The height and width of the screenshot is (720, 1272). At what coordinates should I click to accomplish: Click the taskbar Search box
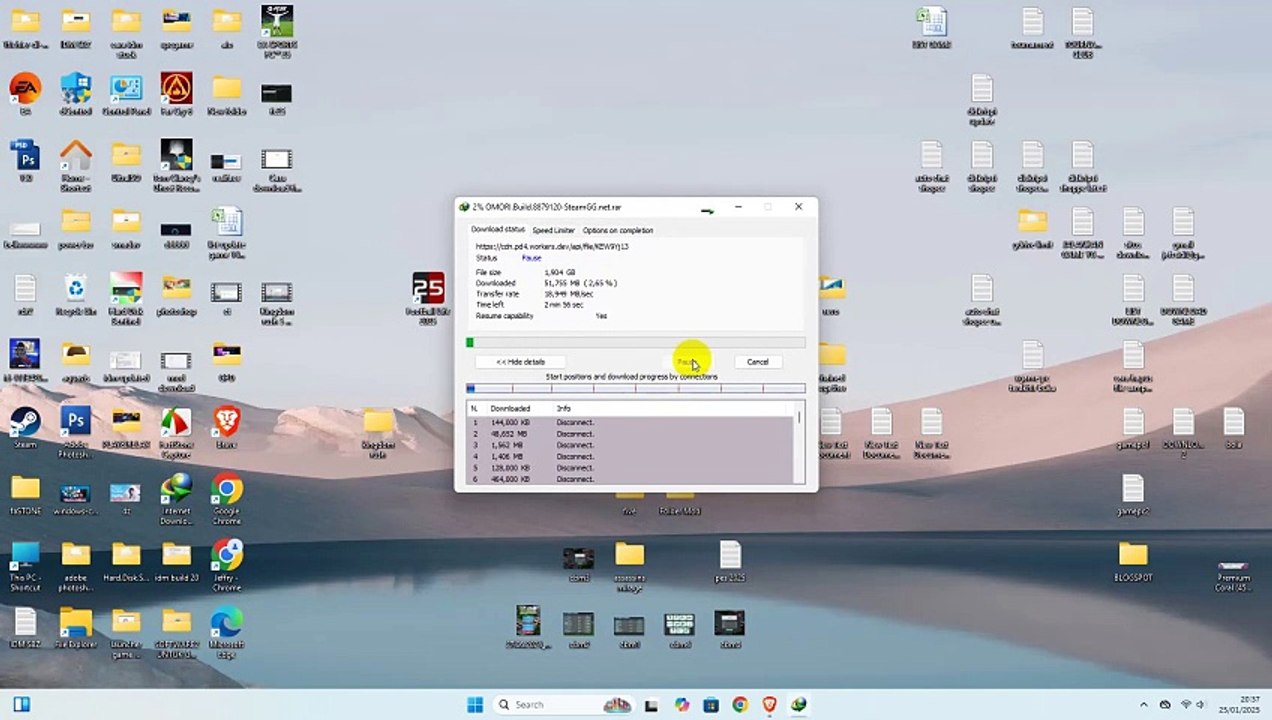pyautogui.click(x=565, y=704)
